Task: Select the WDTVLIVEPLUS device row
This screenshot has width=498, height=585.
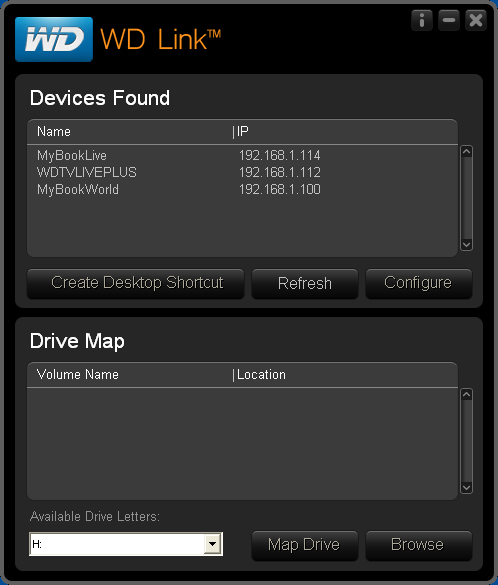Action: pyautogui.click(x=242, y=172)
